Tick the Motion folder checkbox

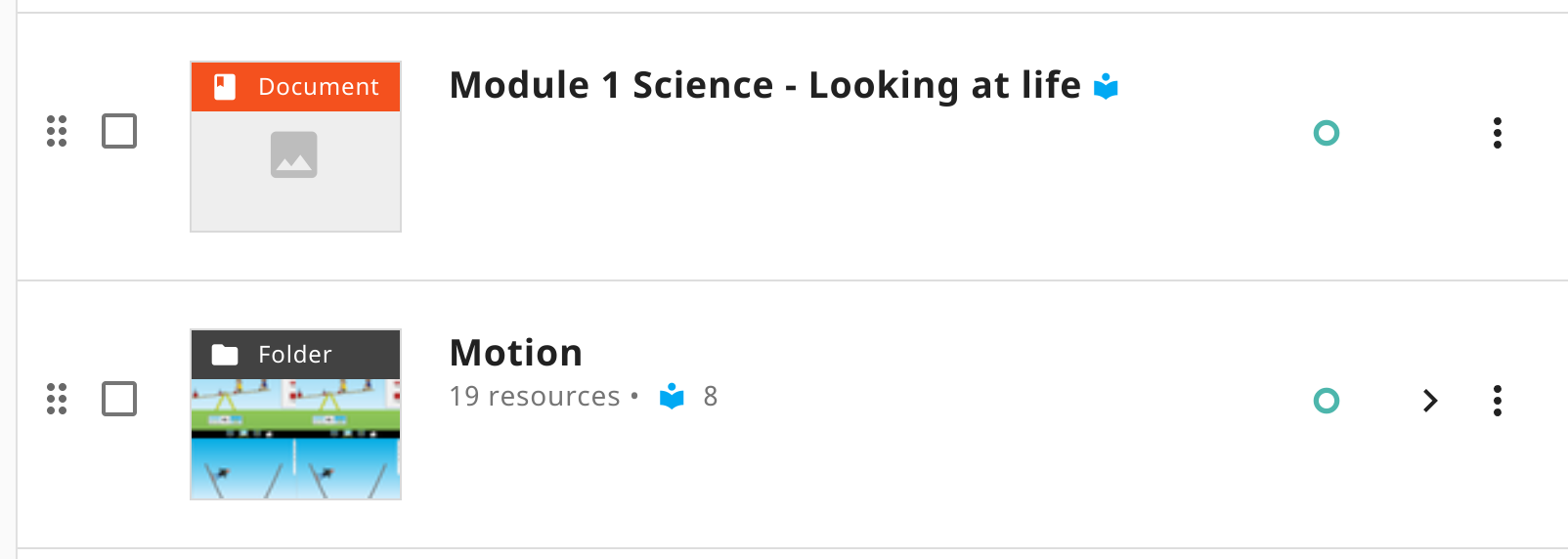[x=119, y=399]
